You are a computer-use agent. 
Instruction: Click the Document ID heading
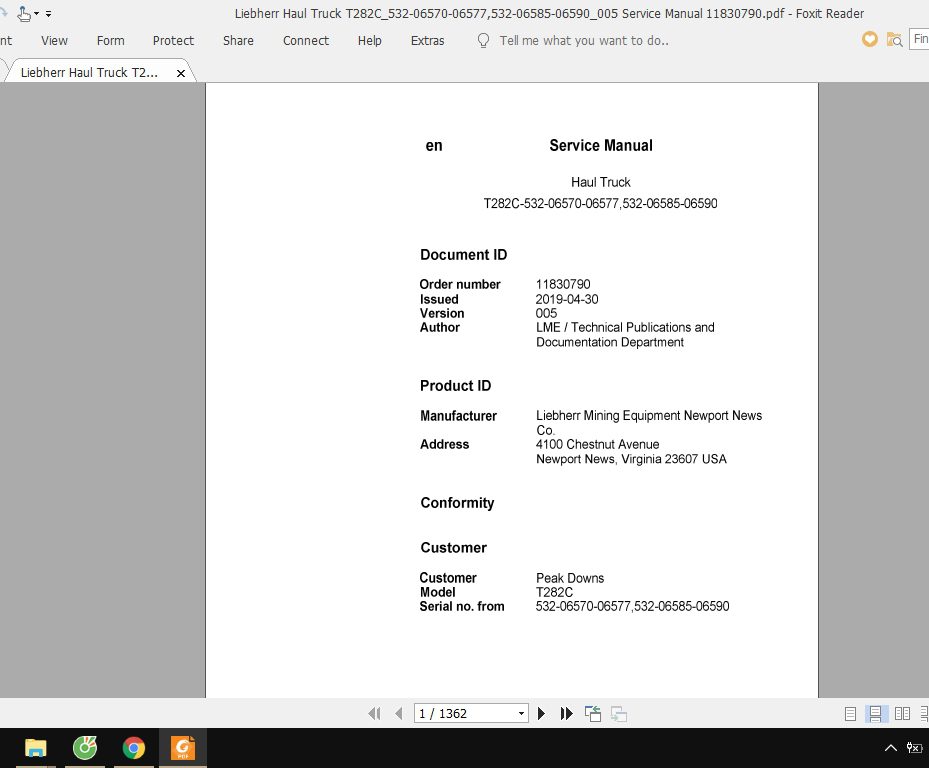click(x=463, y=255)
